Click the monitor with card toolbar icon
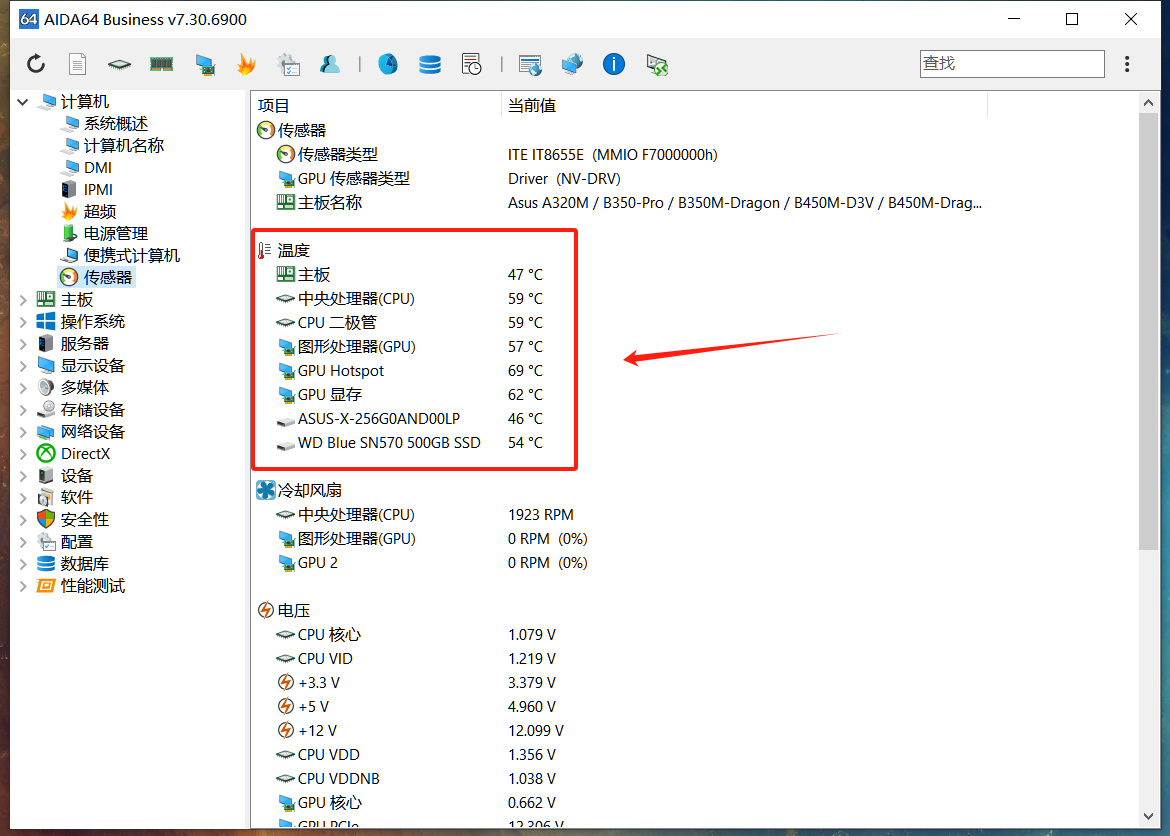Screen dimensions: 1170x836 click(x=205, y=65)
